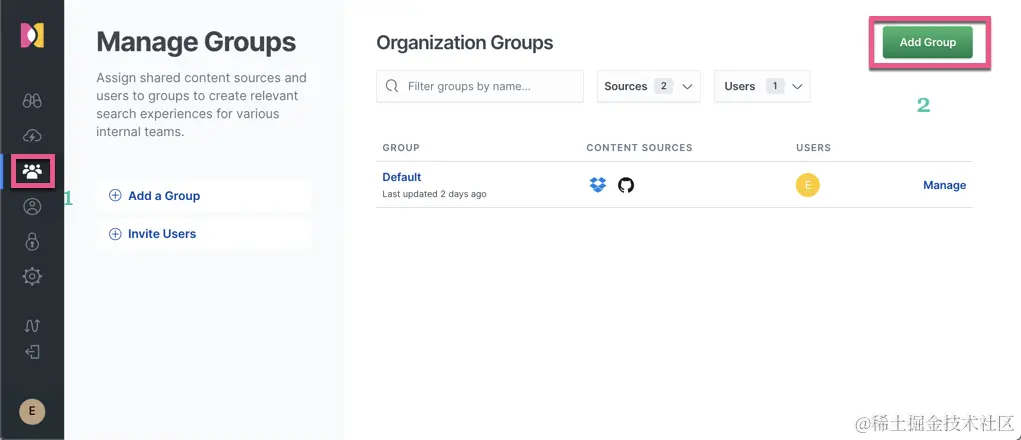Image resolution: width=1021 pixels, height=440 pixels.
Task: Open the content sources lightning cloud icon
Action: coord(32,136)
